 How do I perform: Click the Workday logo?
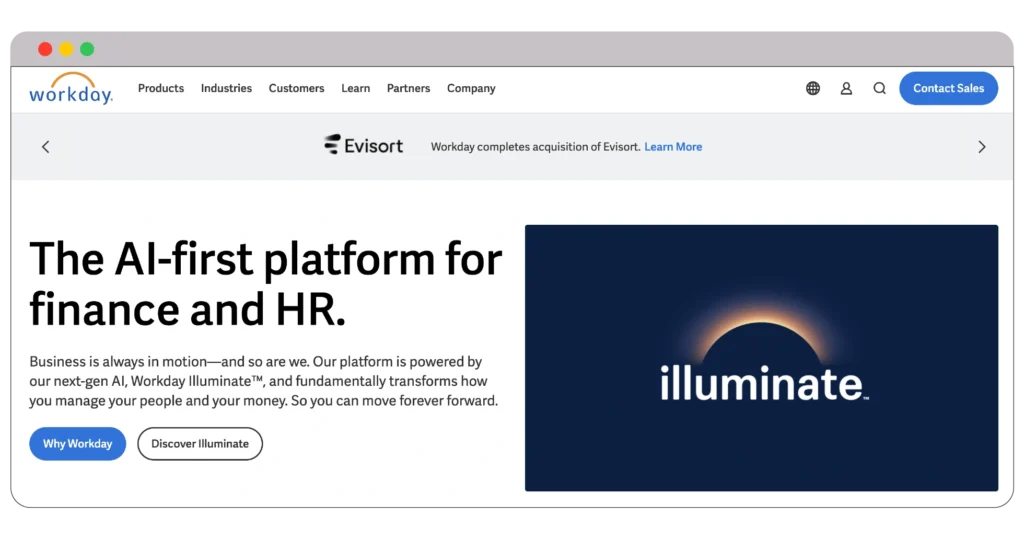point(71,88)
